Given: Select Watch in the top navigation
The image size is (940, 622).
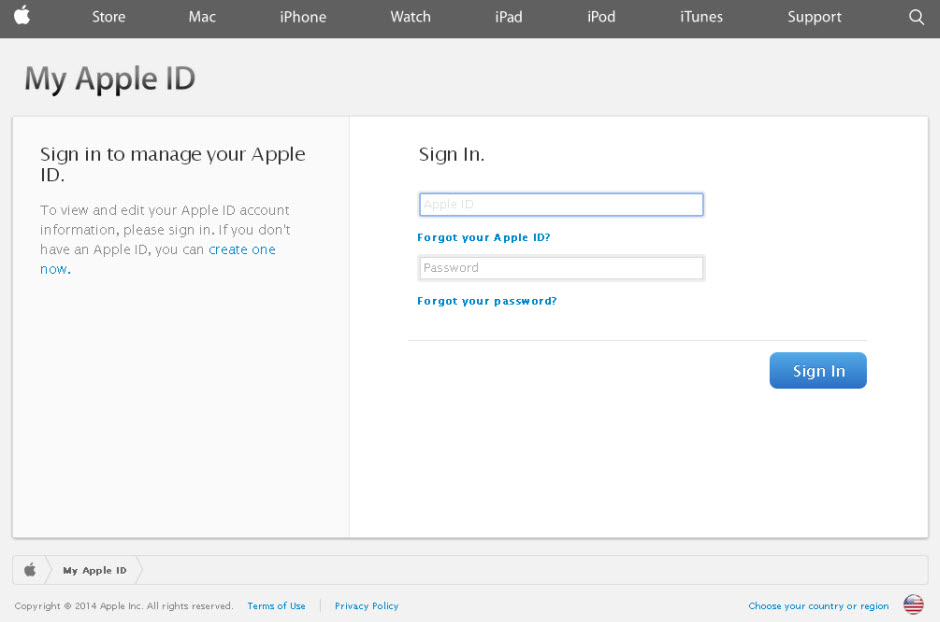Looking at the screenshot, I should coord(411,17).
